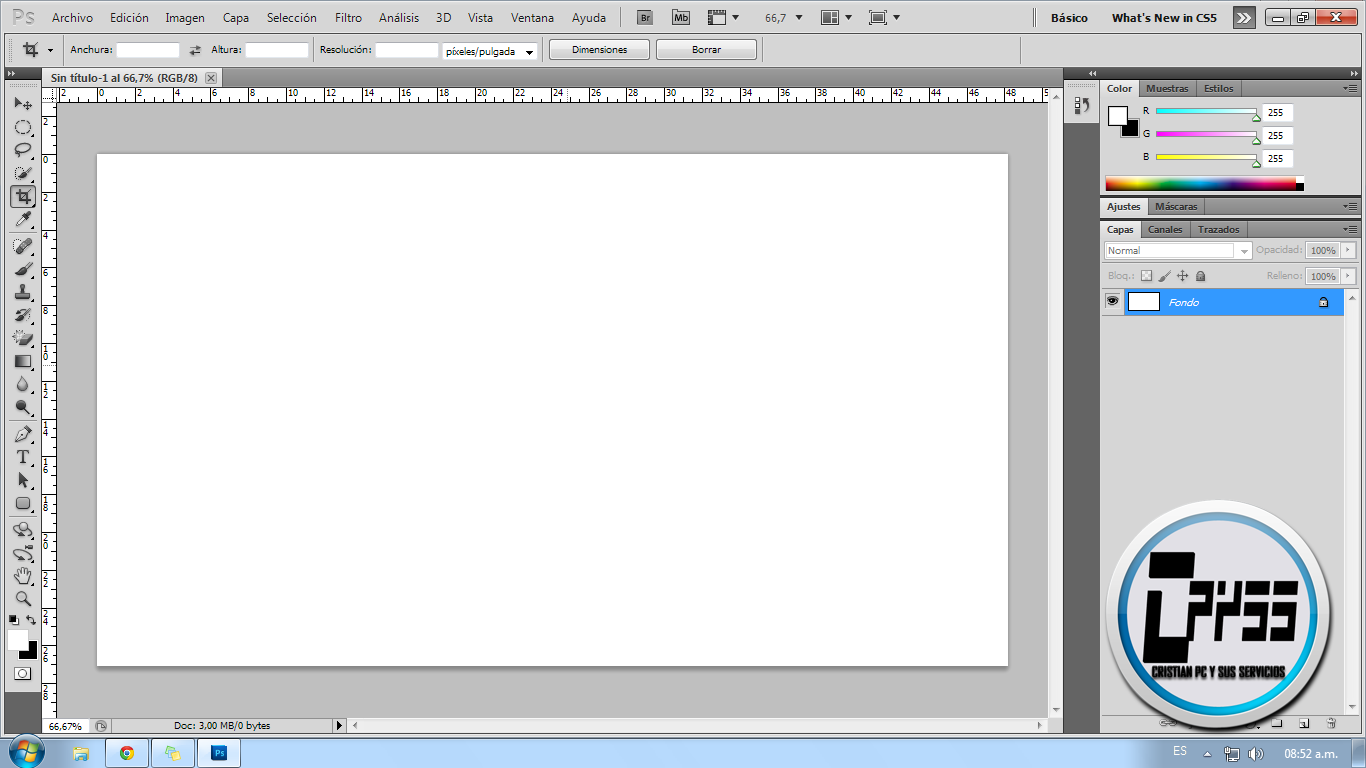The image size is (1366, 768).
Task: Toggle lock transparent pixels in Capas
Action: pos(1146,276)
